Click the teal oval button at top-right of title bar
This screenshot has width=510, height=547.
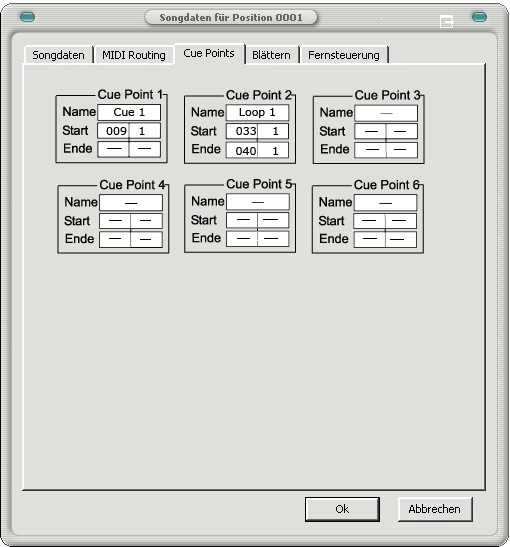[x=479, y=17]
